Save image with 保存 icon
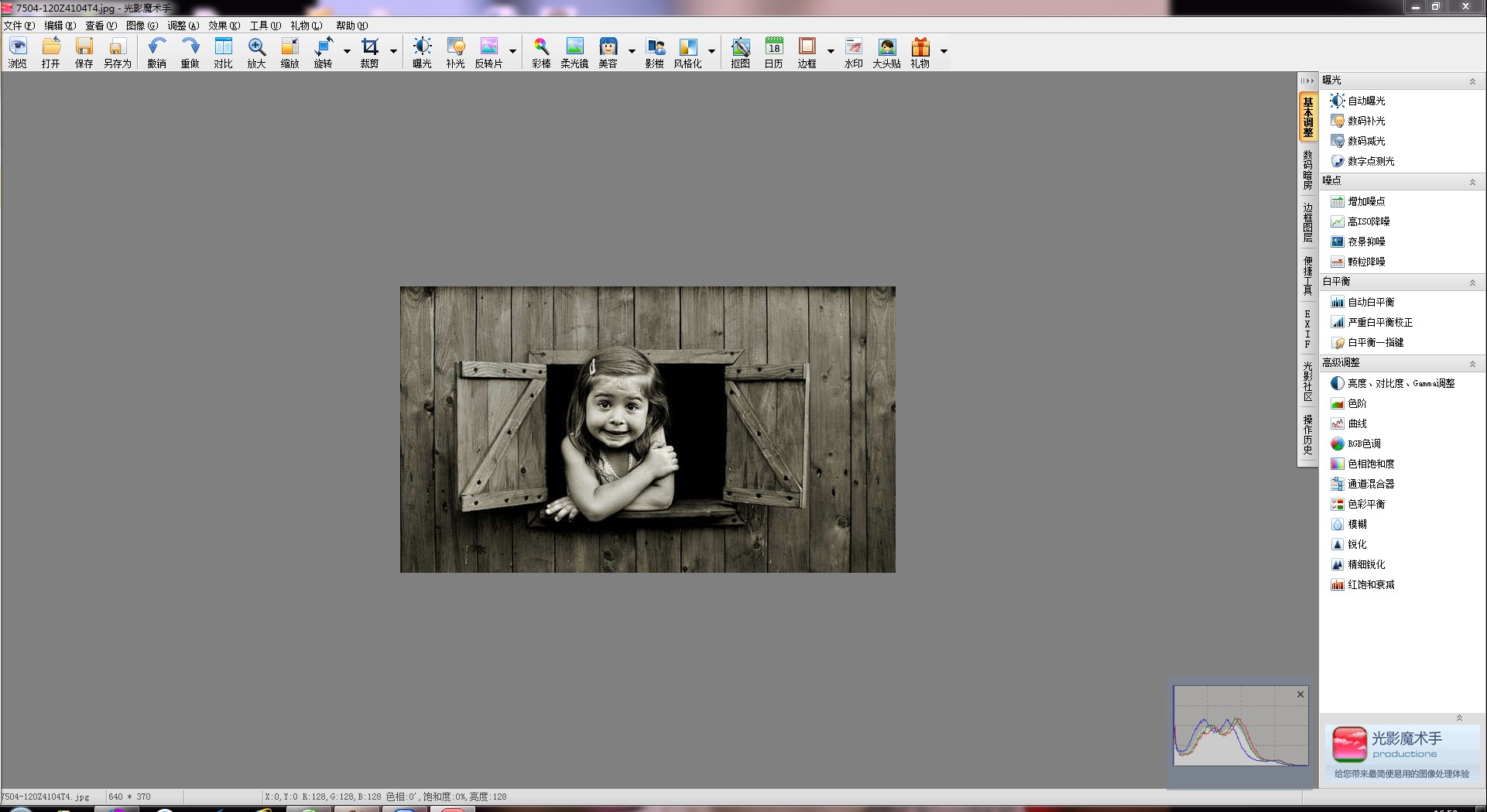 pyautogui.click(x=84, y=53)
